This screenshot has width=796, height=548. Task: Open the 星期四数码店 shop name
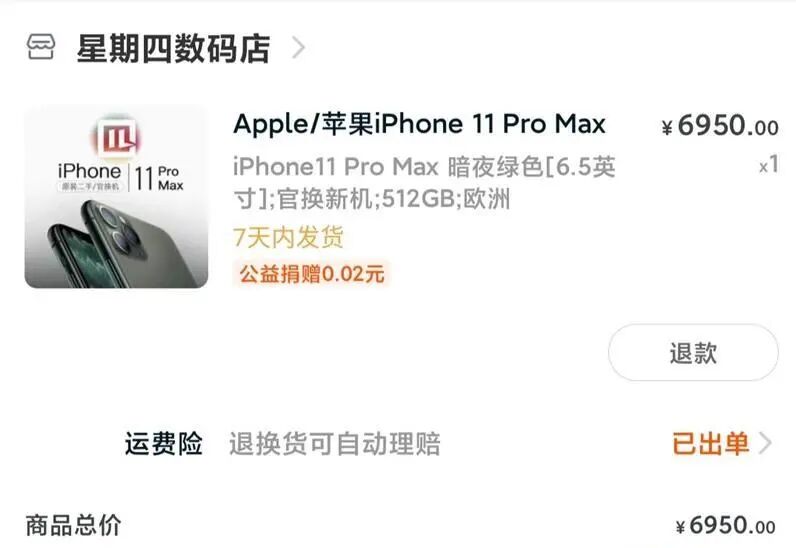pos(173,49)
